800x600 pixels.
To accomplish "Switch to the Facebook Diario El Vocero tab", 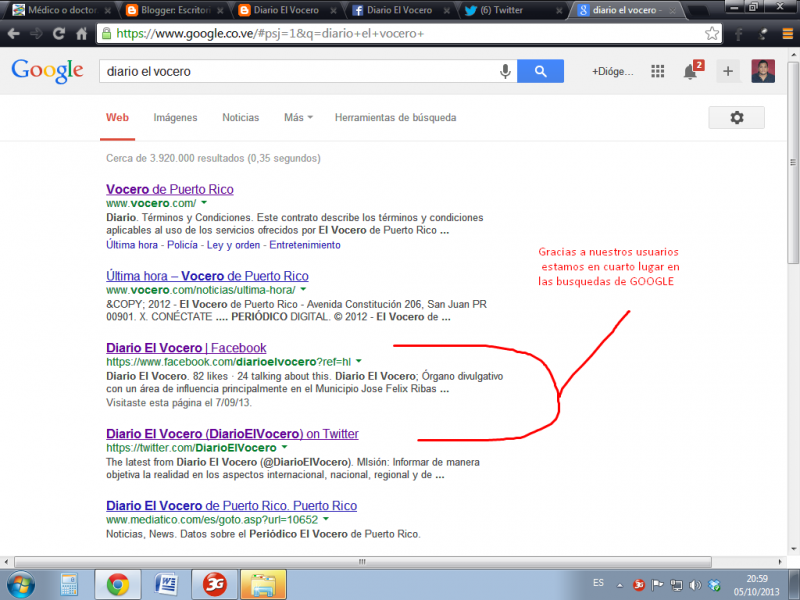I will pyautogui.click(x=399, y=10).
